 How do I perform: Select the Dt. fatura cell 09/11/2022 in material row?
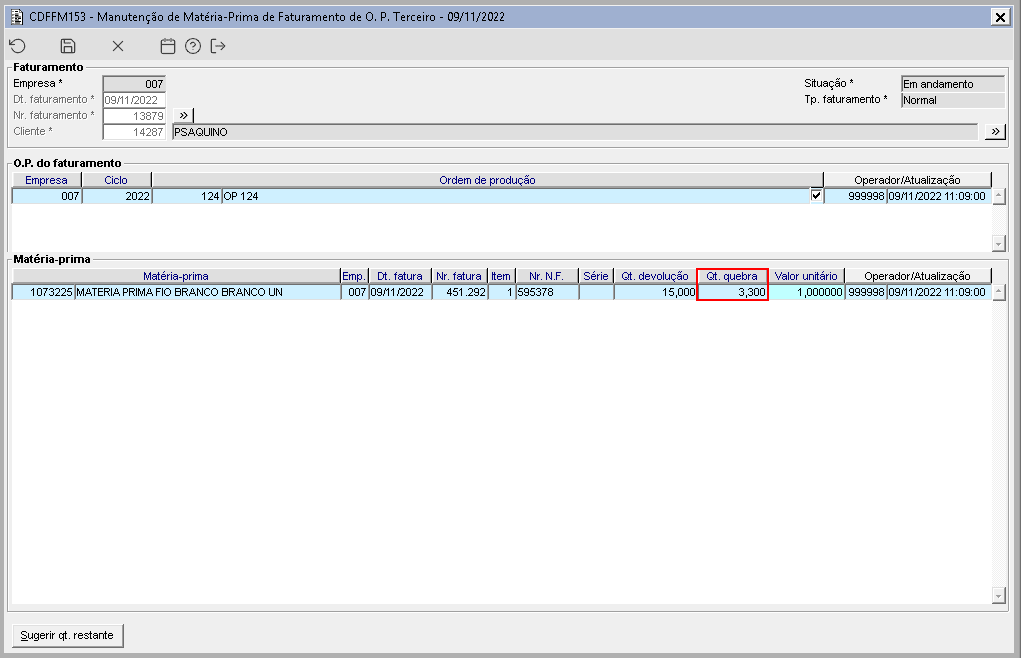400,292
